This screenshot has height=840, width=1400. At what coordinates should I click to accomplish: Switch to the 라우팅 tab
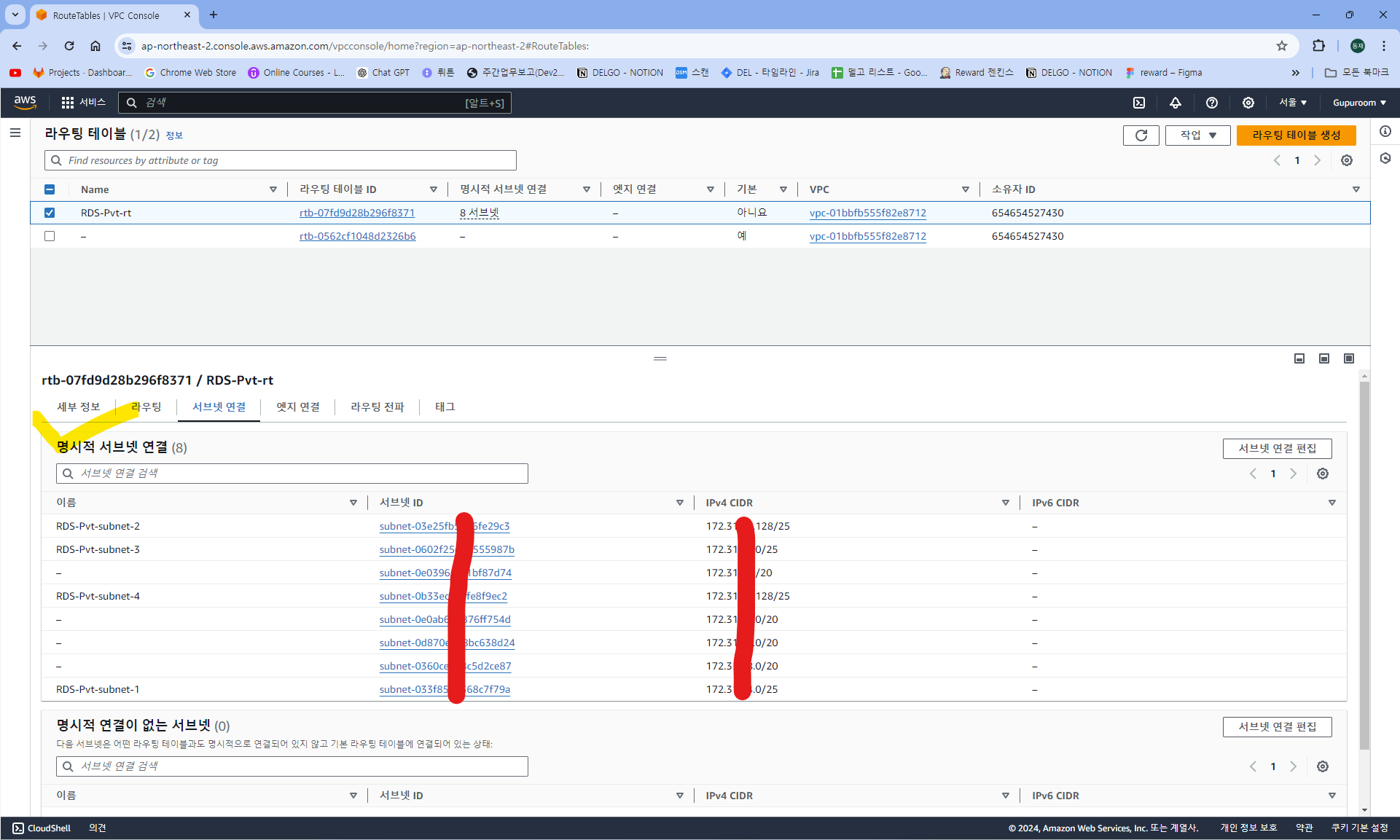[146, 407]
